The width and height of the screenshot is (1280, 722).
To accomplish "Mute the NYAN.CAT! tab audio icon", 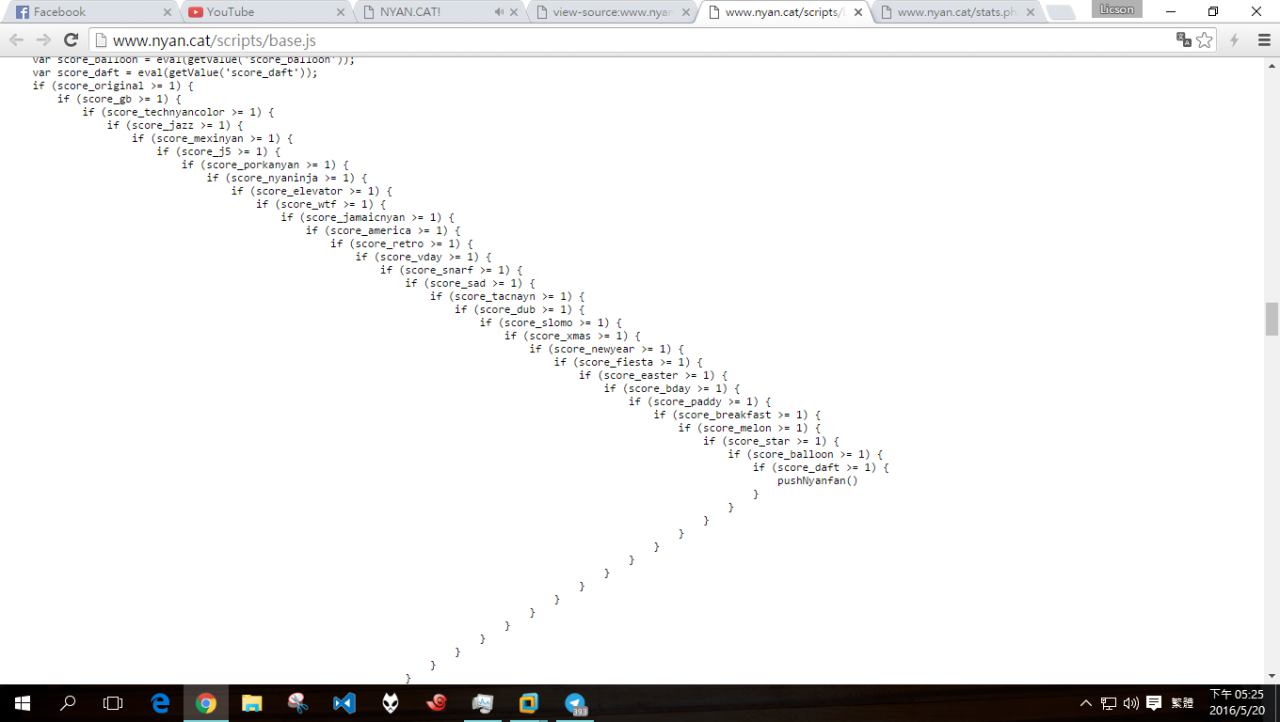I will pyautogui.click(x=499, y=12).
